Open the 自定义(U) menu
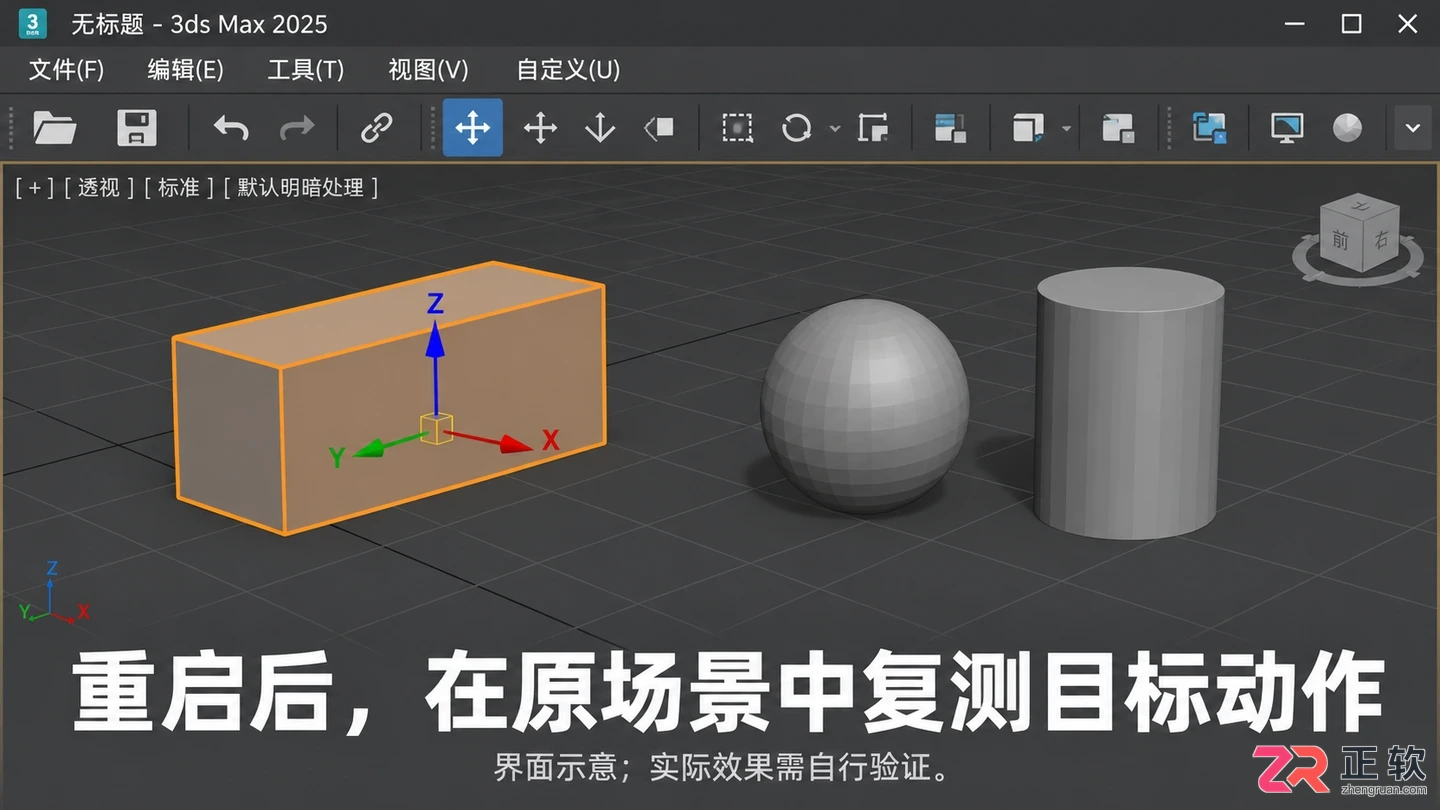1440x810 pixels. click(x=568, y=69)
